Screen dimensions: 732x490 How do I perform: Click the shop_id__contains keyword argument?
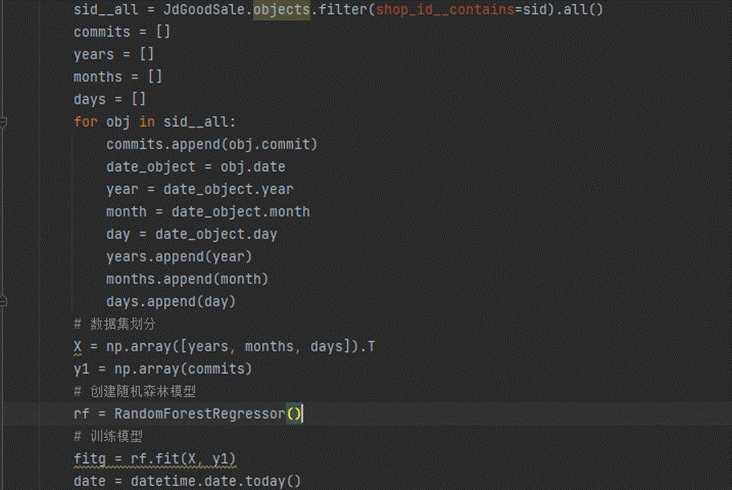(445, 10)
